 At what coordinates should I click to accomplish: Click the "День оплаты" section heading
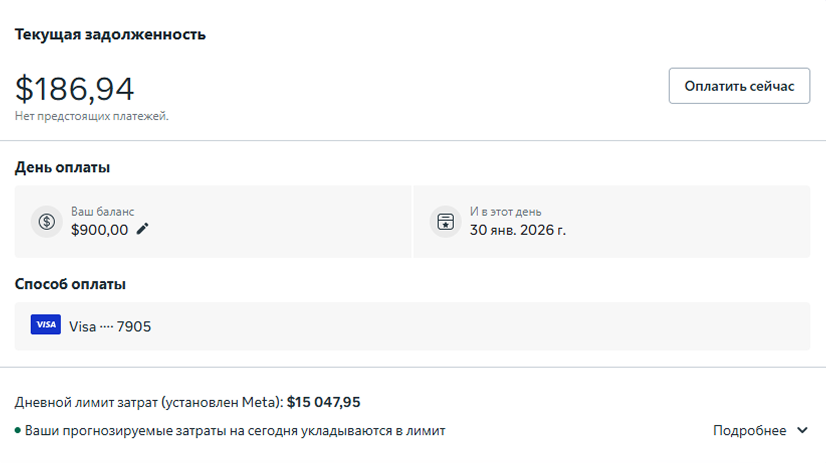coord(62,167)
